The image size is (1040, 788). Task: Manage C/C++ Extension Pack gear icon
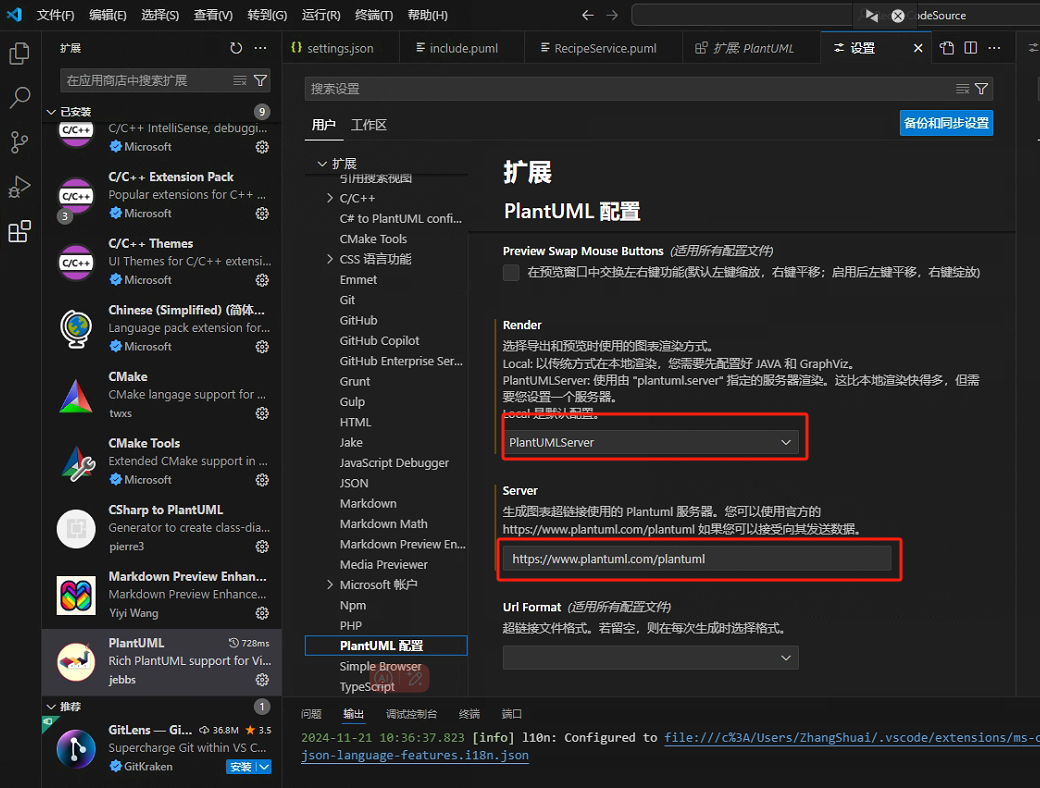(x=262, y=214)
